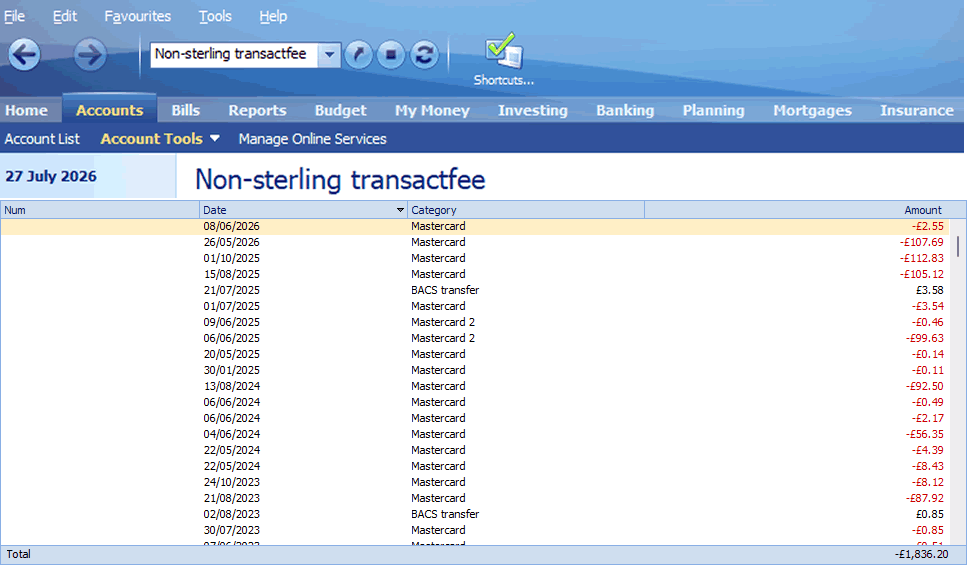Select the 04/06/2024 transaction row
Screen dimensions: 967x565
coord(474,435)
